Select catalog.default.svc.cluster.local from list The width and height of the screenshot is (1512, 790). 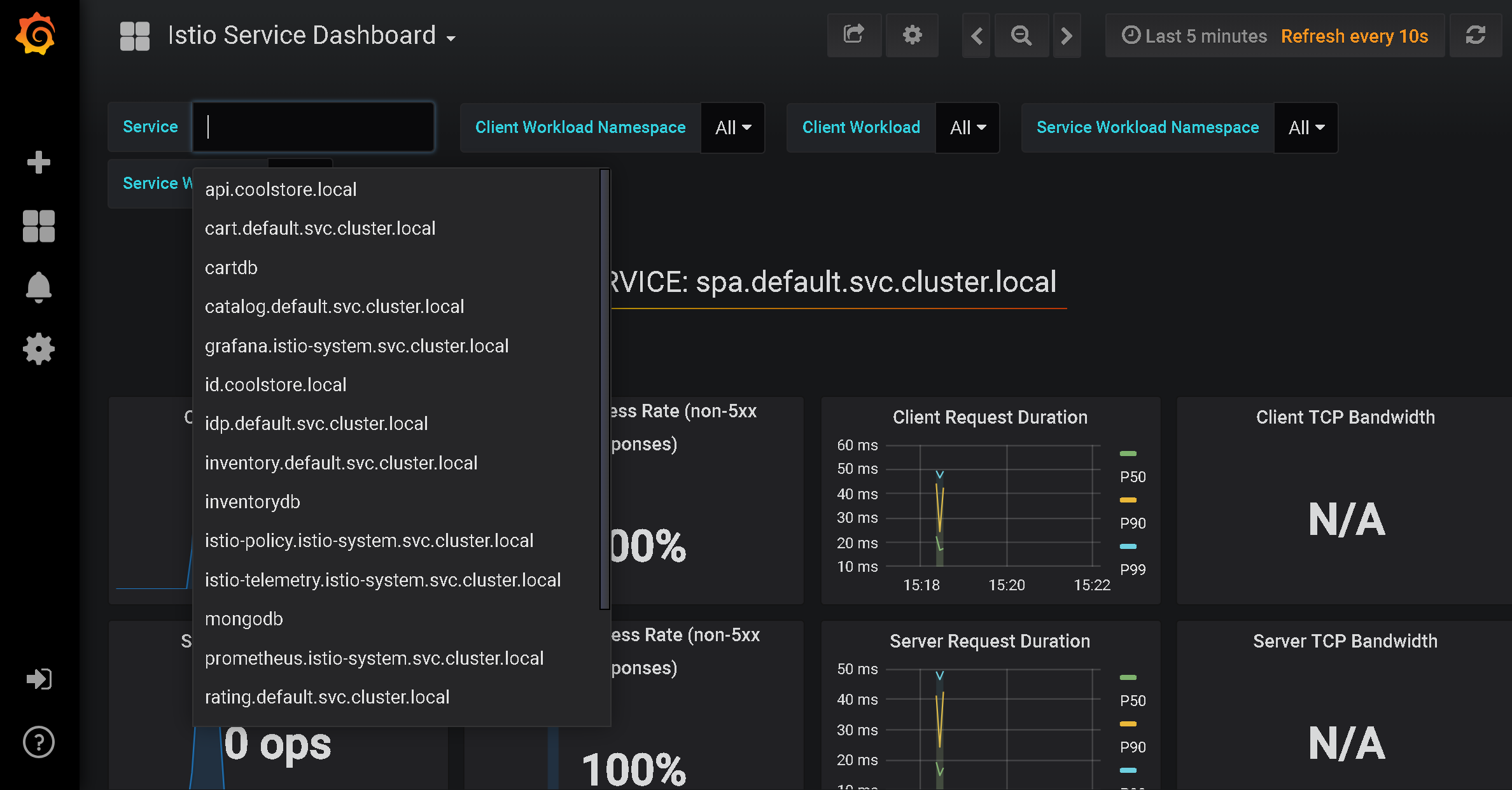tap(335, 306)
